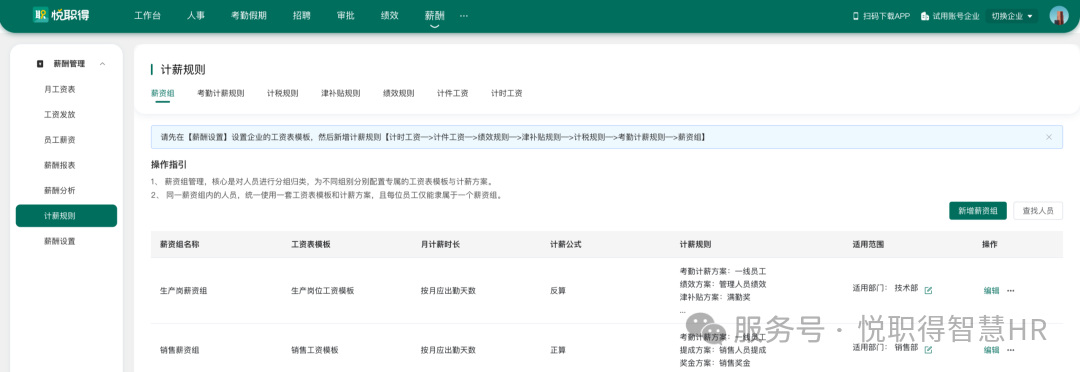Click 编辑 for 销售薪资组

[x=991, y=350]
